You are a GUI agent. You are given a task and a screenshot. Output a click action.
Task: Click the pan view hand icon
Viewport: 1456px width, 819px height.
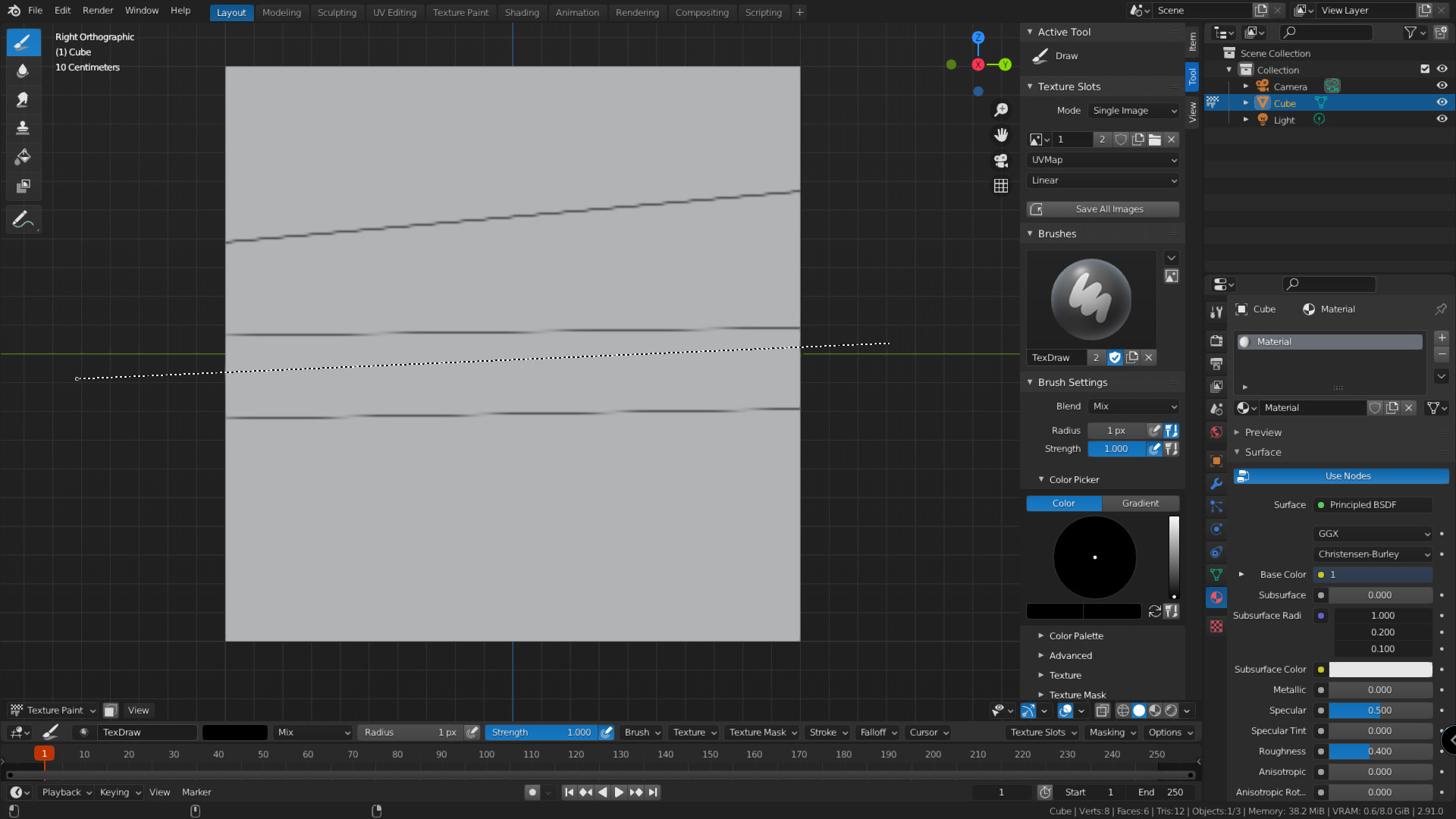coord(1001,135)
